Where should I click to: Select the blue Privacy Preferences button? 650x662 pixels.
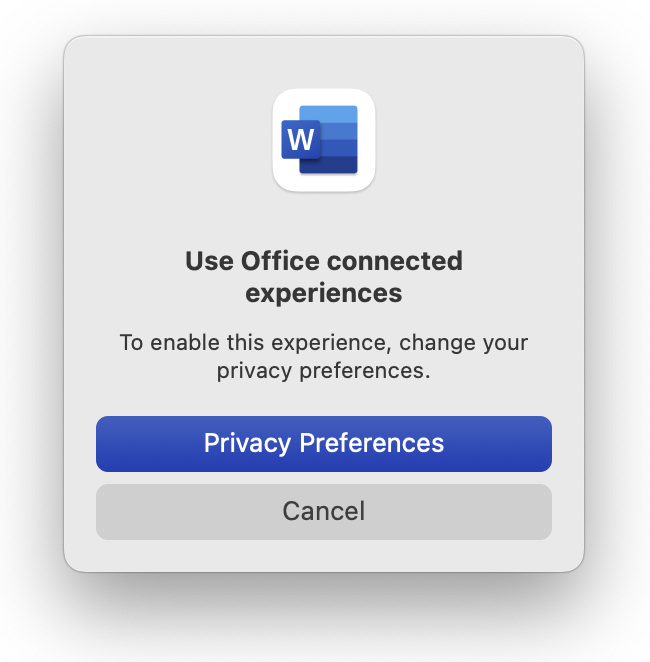(x=324, y=443)
